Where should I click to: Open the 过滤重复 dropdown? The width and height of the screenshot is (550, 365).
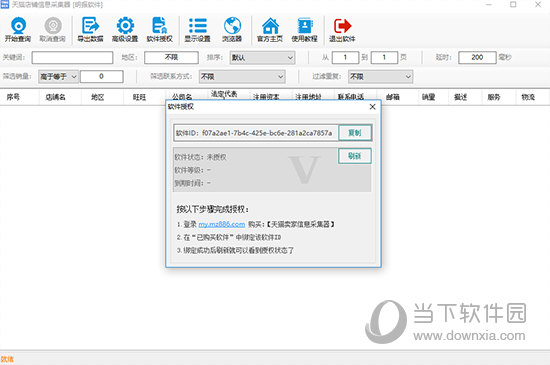pyautogui.click(x=381, y=76)
